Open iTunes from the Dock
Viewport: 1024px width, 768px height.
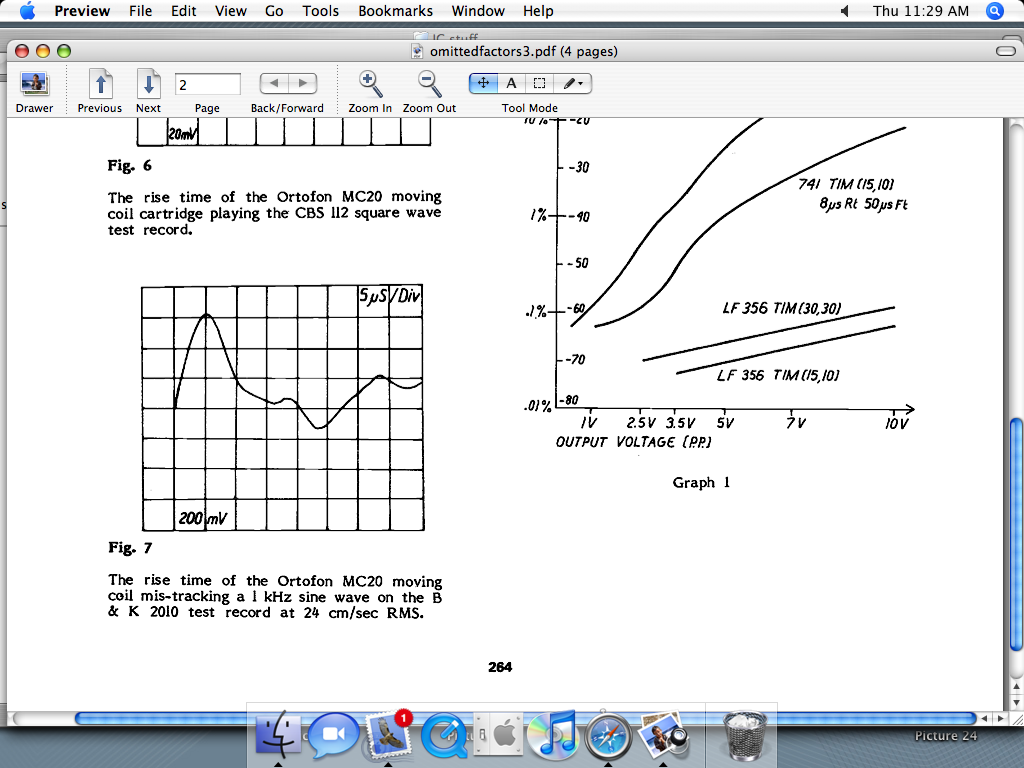pos(553,735)
